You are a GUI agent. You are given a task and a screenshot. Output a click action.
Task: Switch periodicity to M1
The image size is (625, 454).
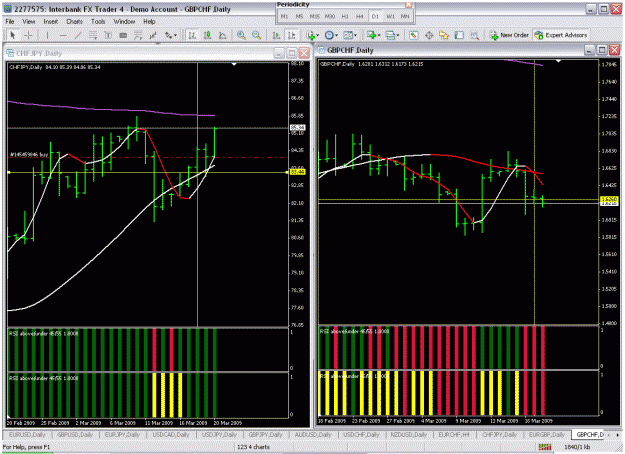[284, 16]
